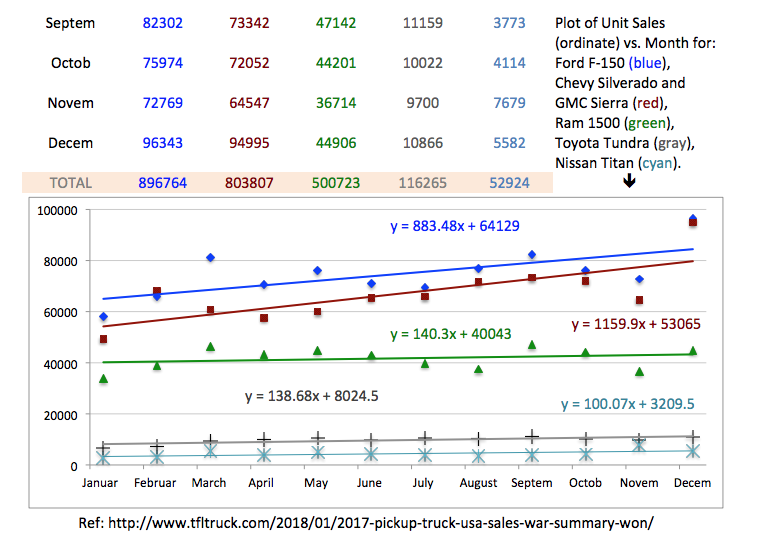The width and height of the screenshot is (758, 541).
Task: Select the red square data point for November
Action: pos(639,300)
